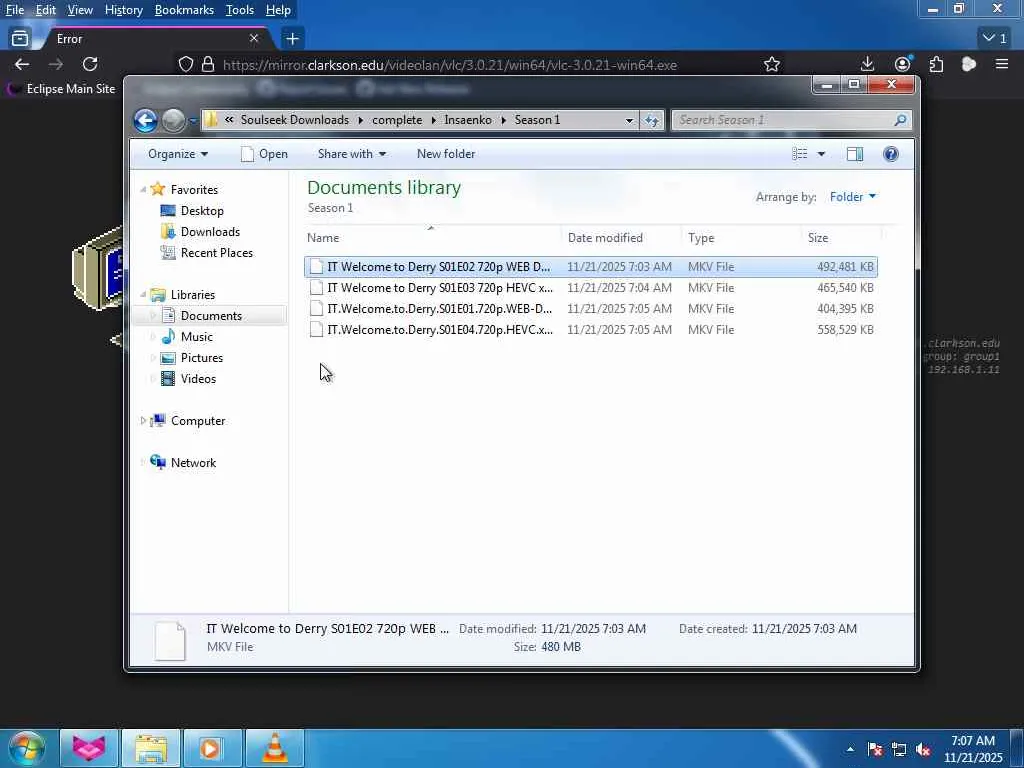Click the change view icon
This screenshot has height=768, width=1024.
coord(799,154)
